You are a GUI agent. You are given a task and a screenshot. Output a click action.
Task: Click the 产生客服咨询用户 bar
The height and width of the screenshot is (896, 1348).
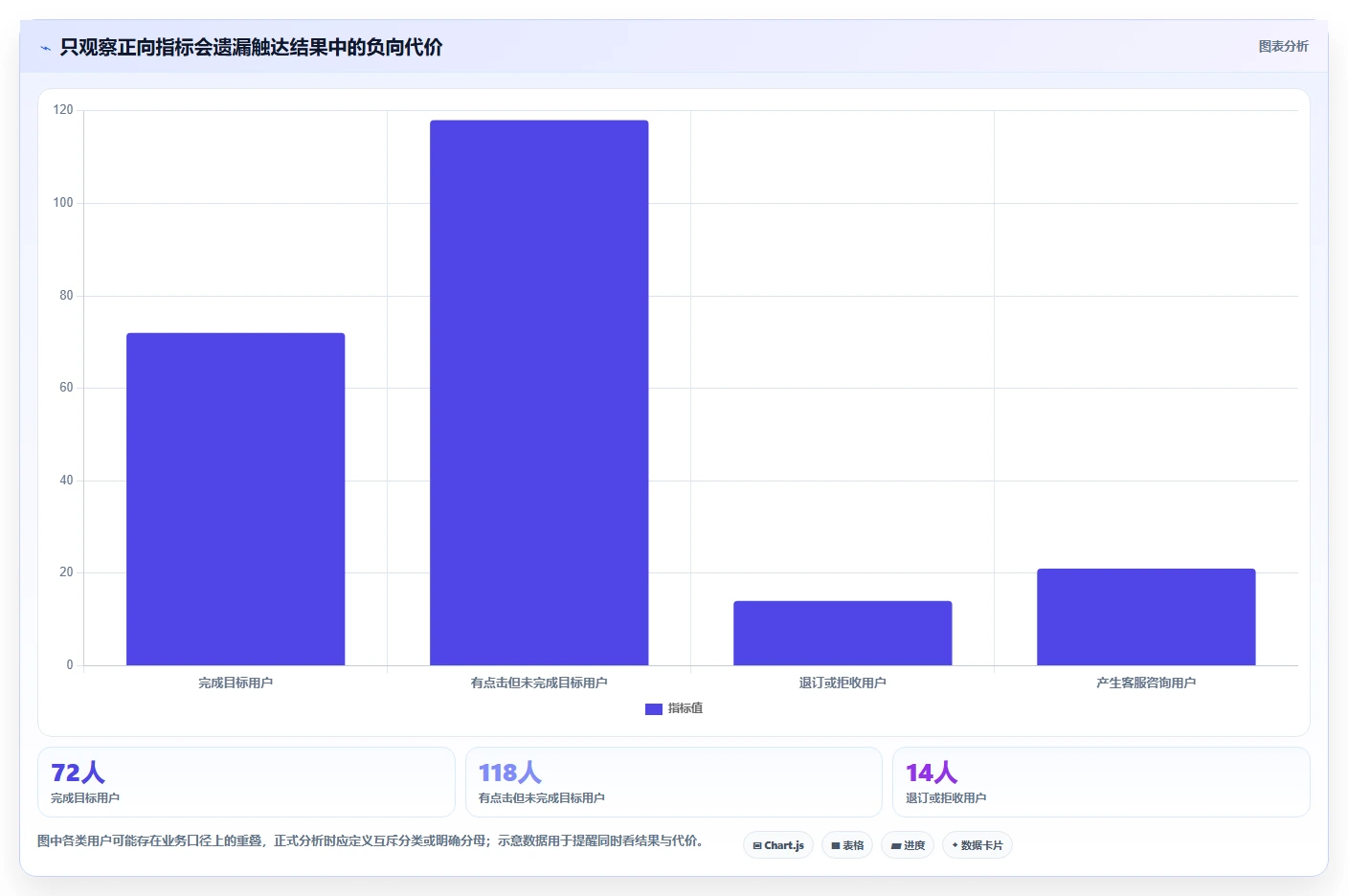1146,616
